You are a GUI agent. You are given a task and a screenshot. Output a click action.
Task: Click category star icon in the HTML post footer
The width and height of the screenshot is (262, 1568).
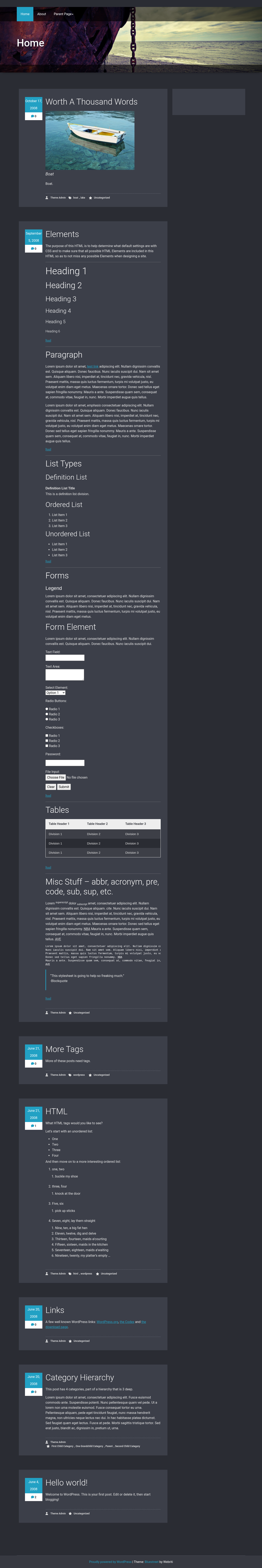tap(97, 1273)
